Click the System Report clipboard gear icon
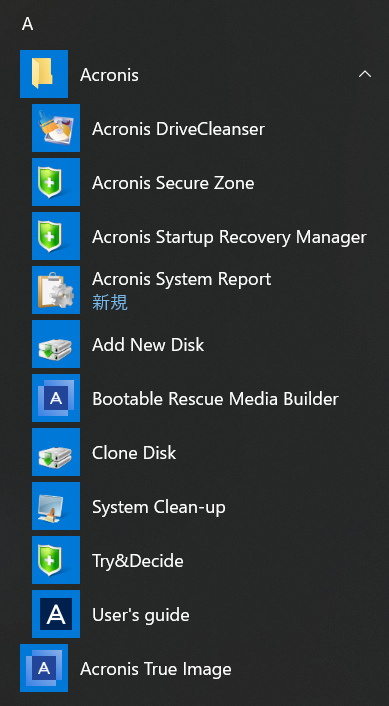 tap(56, 290)
